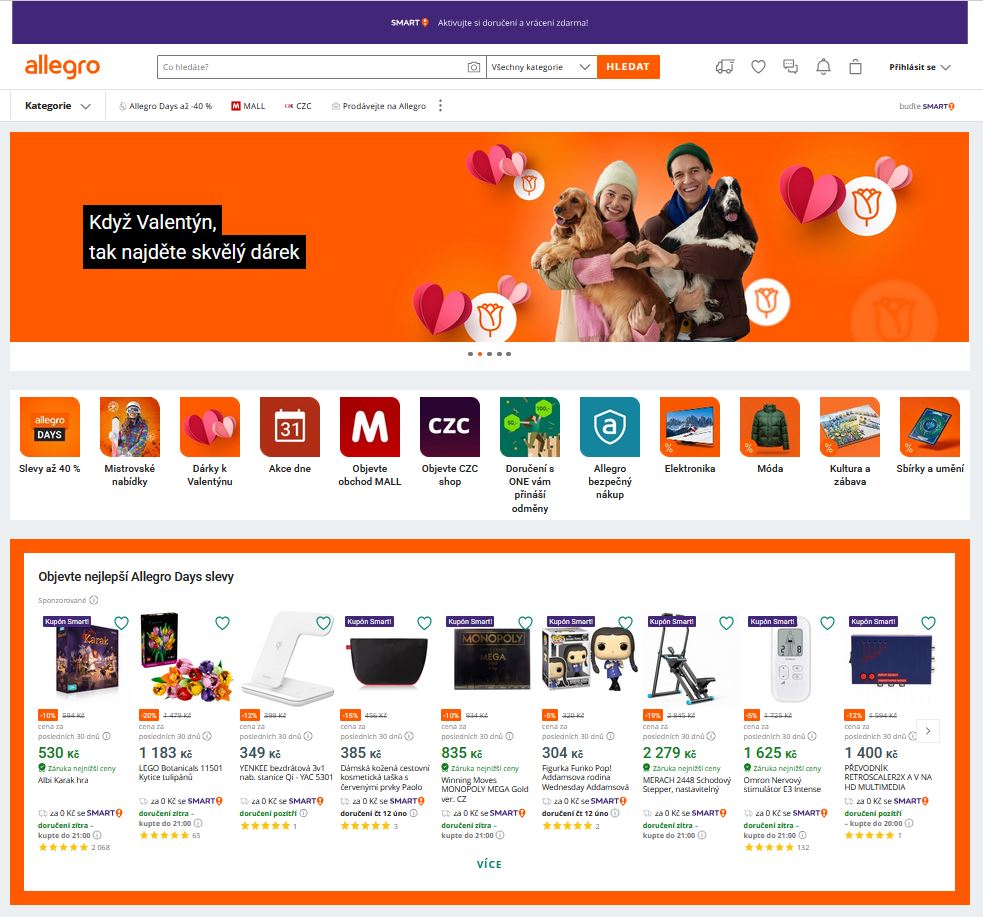The height and width of the screenshot is (917, 983).
Task: Open the shopping cart icon
Action: pyautogui.click(x=855, y=67)
